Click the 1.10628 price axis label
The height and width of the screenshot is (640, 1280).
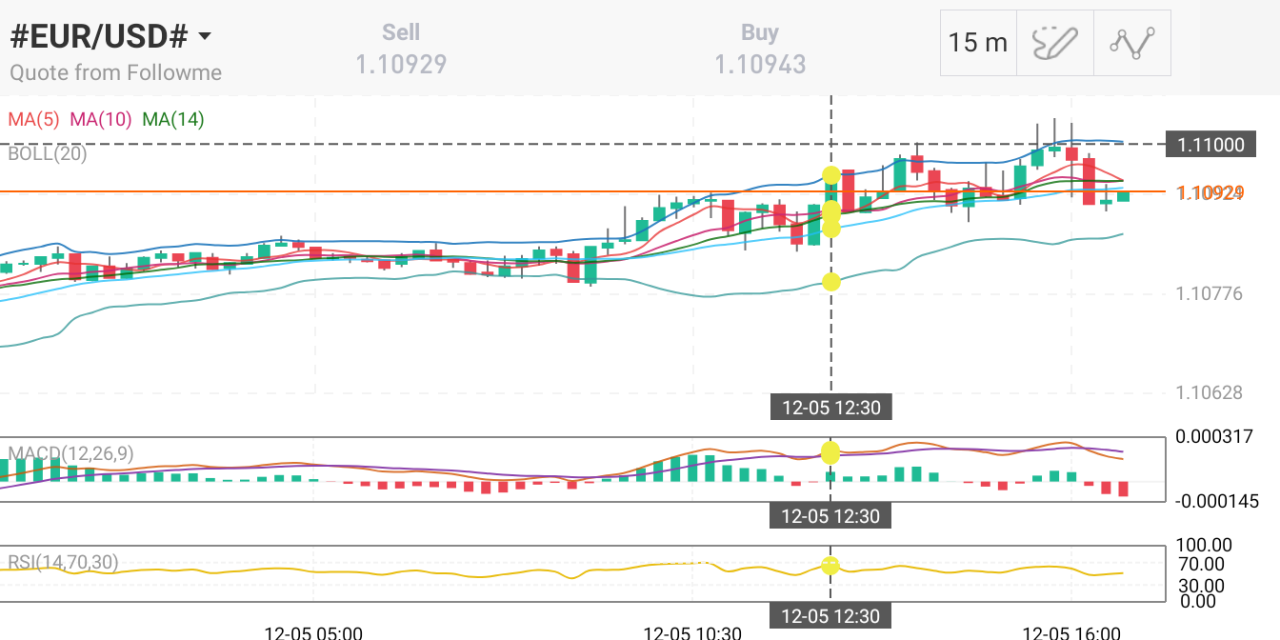click(1210, 392)
